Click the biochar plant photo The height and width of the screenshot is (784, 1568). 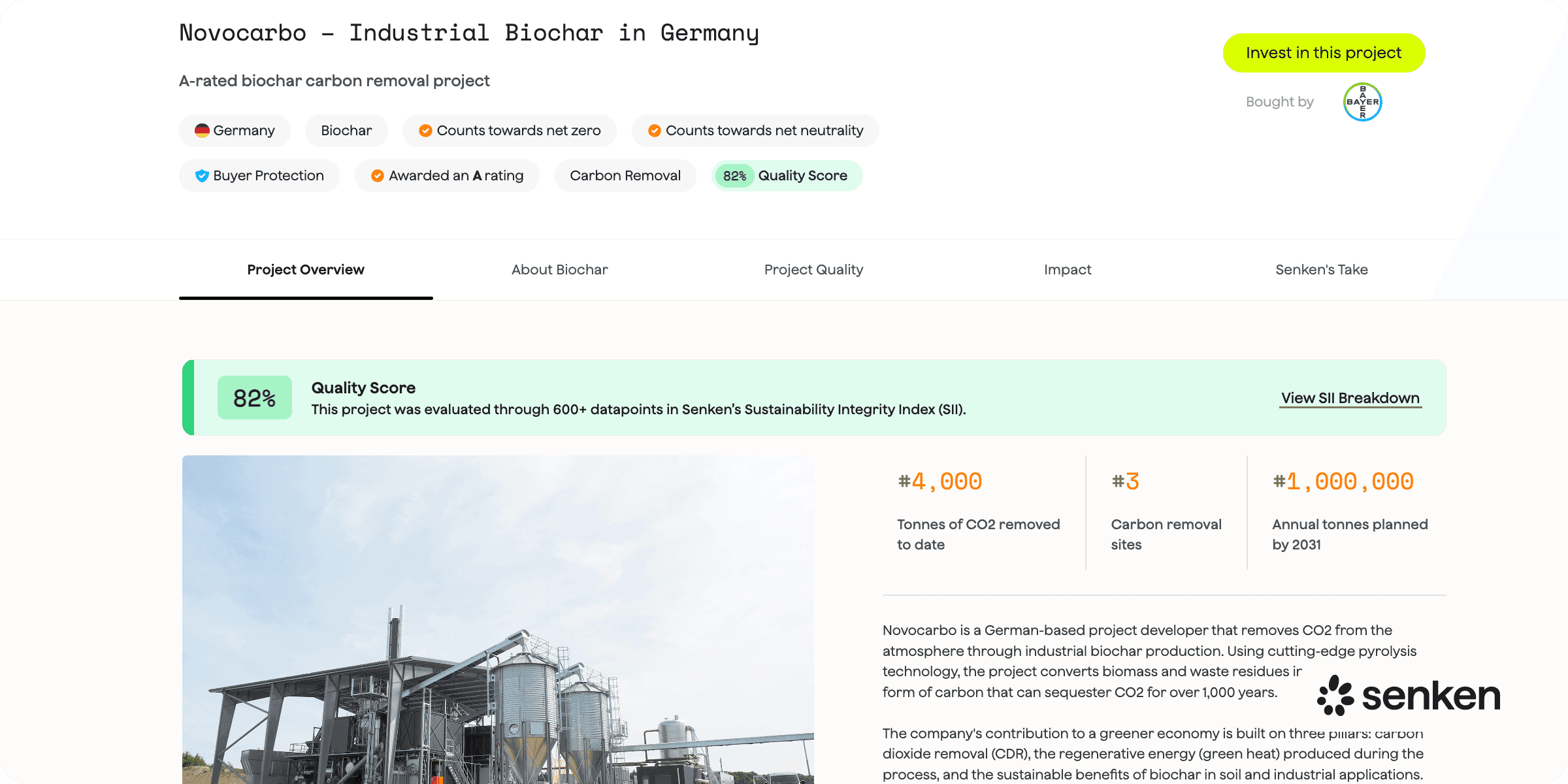coord(498,619)
